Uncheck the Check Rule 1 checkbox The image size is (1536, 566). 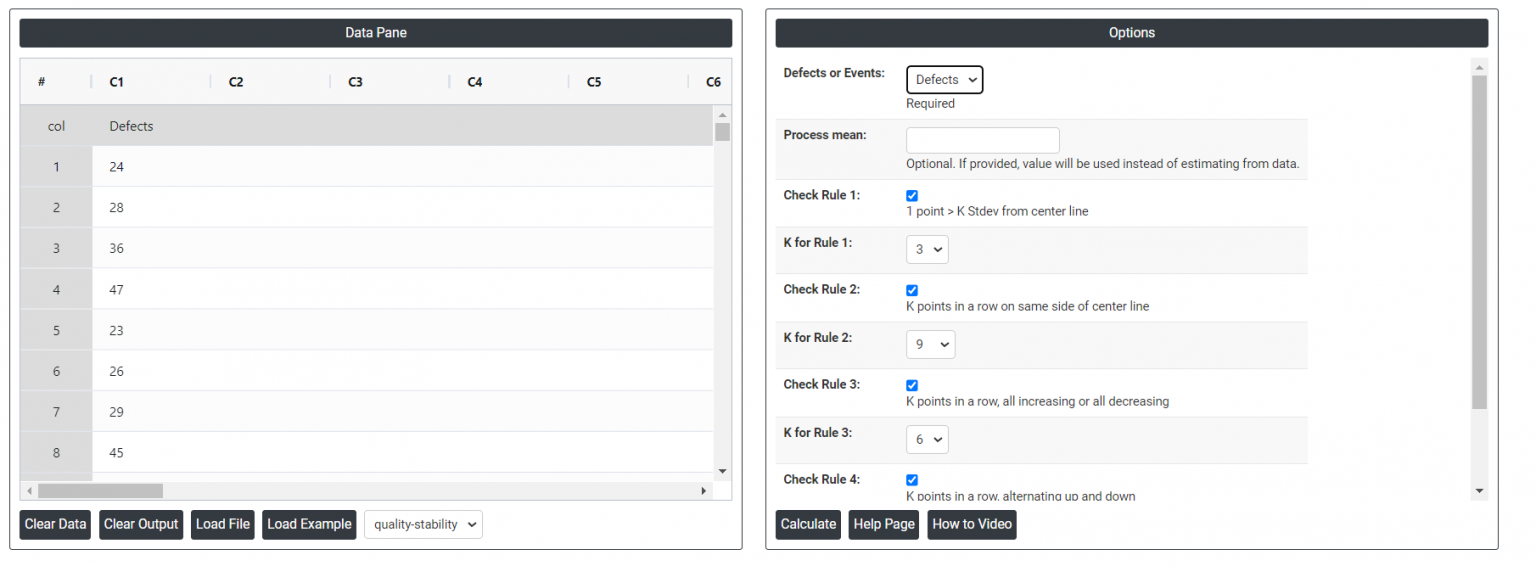(x=912, y=196)
